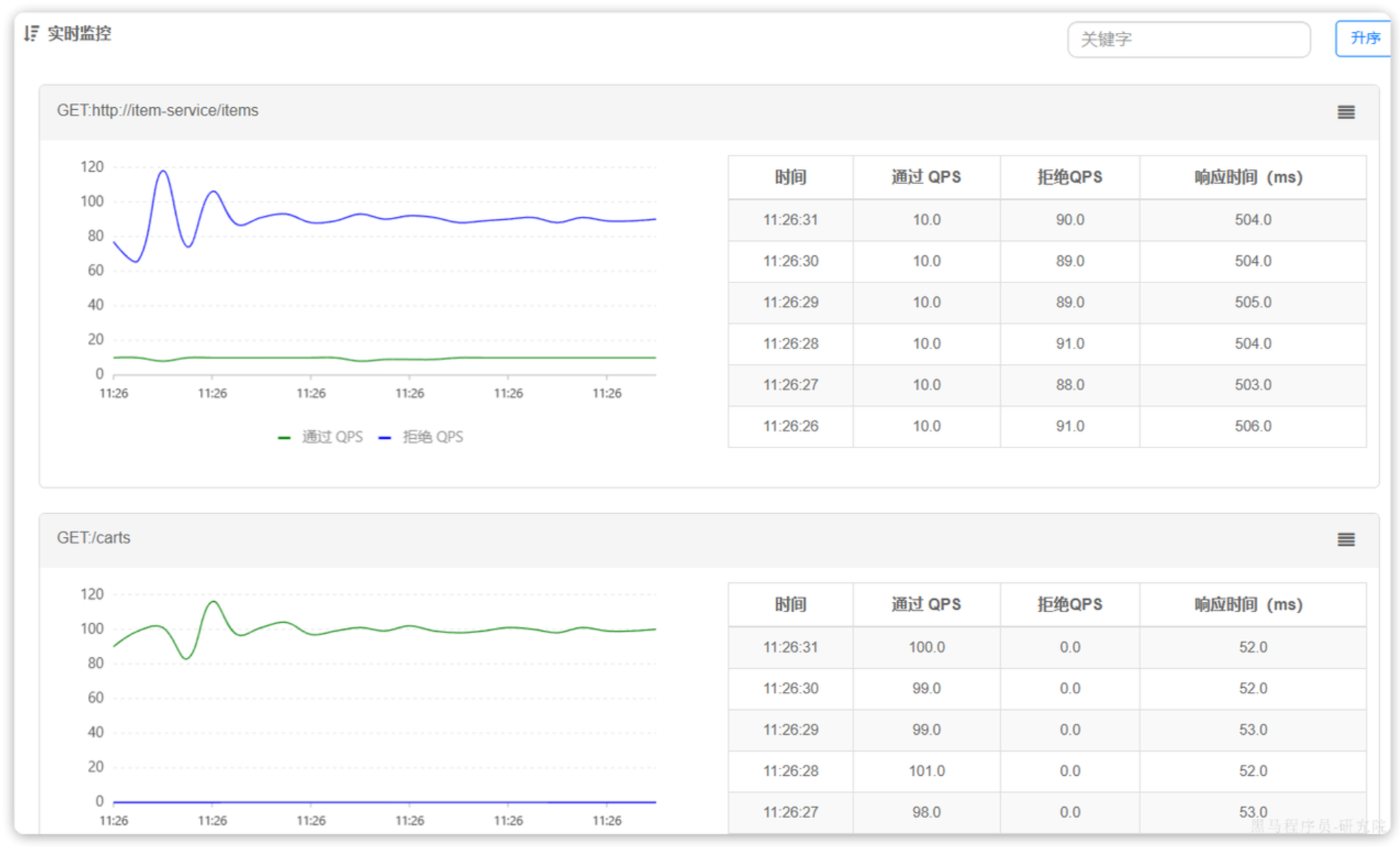Click 响应时间 (ms) header in carts table
Image resolution: width=1400 pixels, height=847 pixels.
(x=1248, y=604)
